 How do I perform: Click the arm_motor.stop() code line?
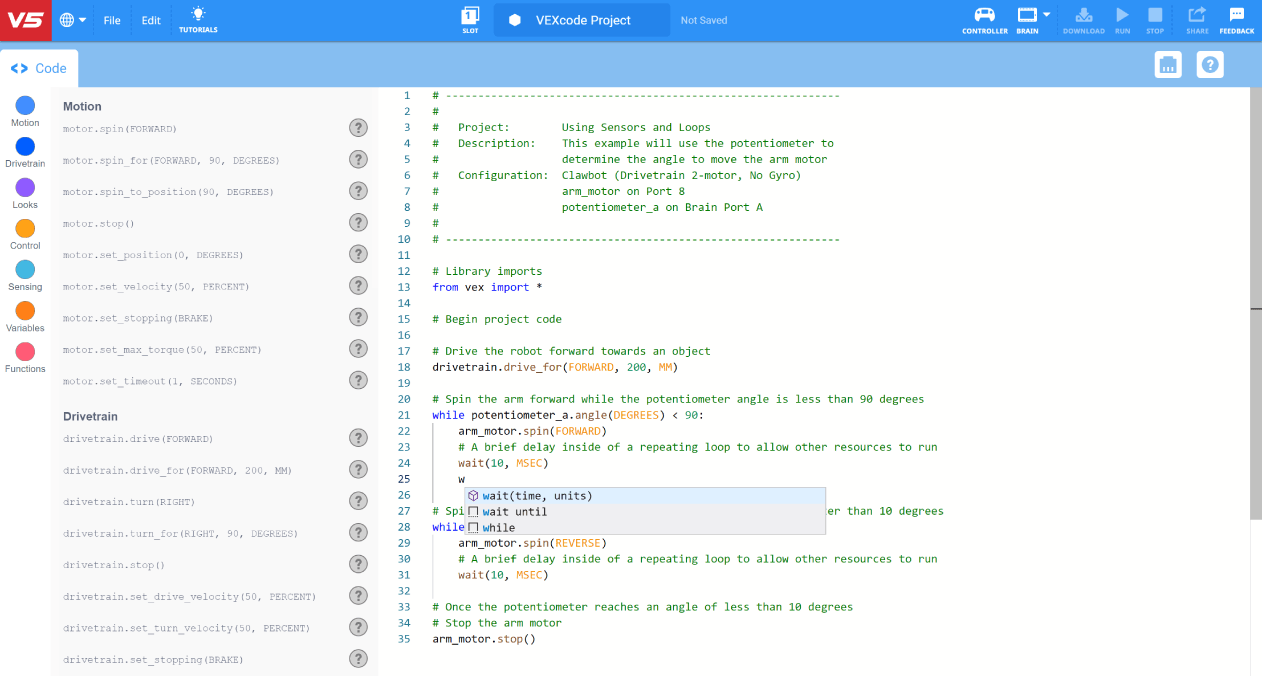coord(484,639)
